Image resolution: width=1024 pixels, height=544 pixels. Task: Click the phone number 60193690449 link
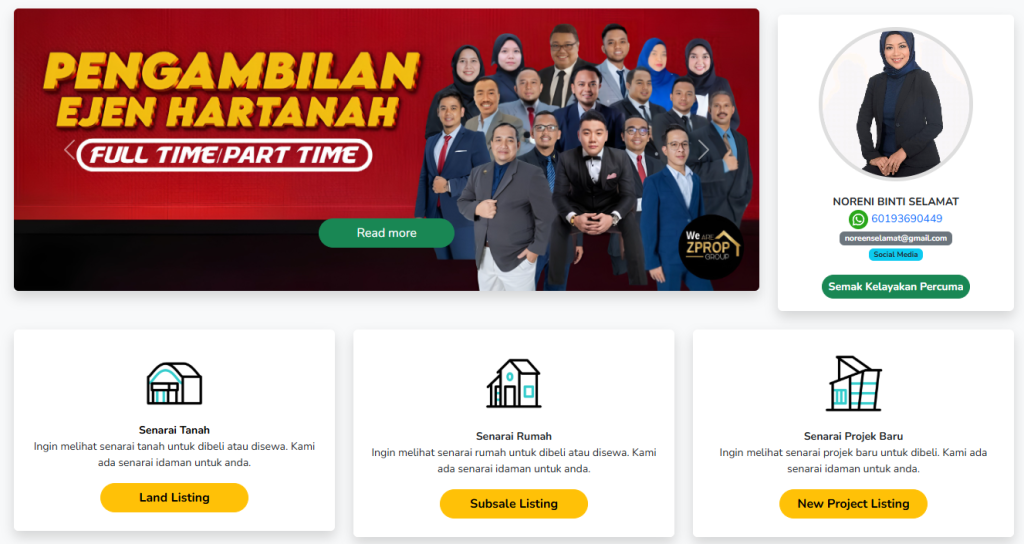click(x=906, y=219)
